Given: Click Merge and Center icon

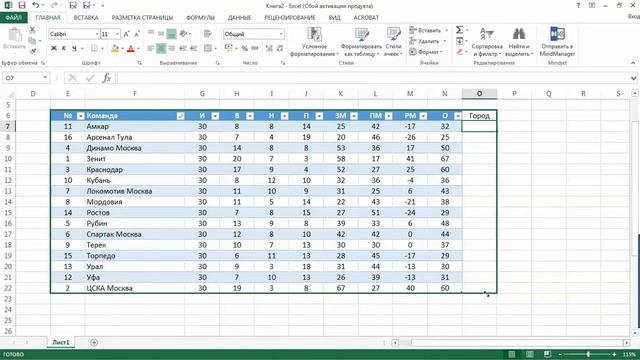Looking at the screenshot, I should 208,49.
